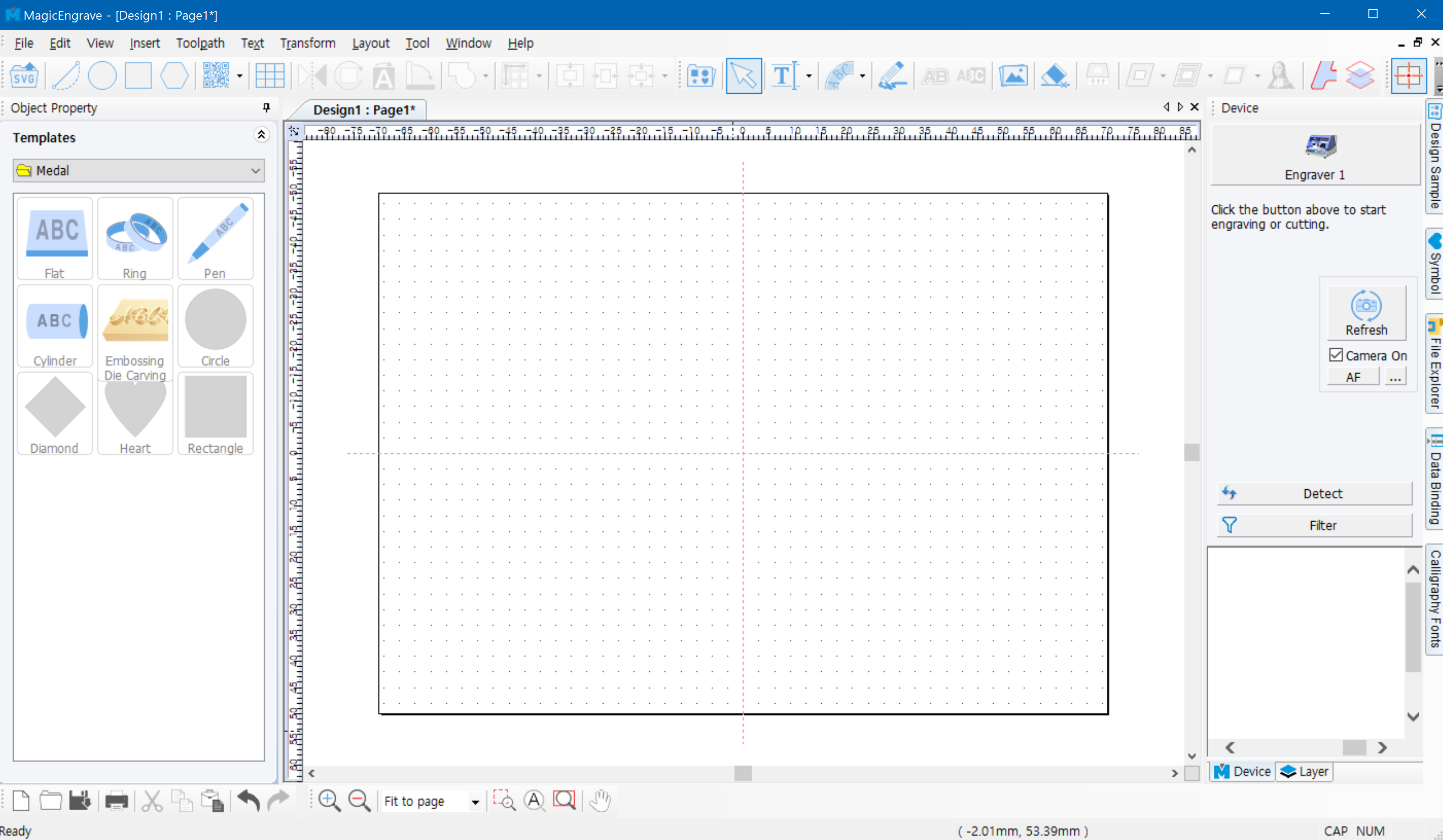Click the canvas horizontal scrollbar thumb
Viewport: 1443px width, 840px height.
pos(743,773)
